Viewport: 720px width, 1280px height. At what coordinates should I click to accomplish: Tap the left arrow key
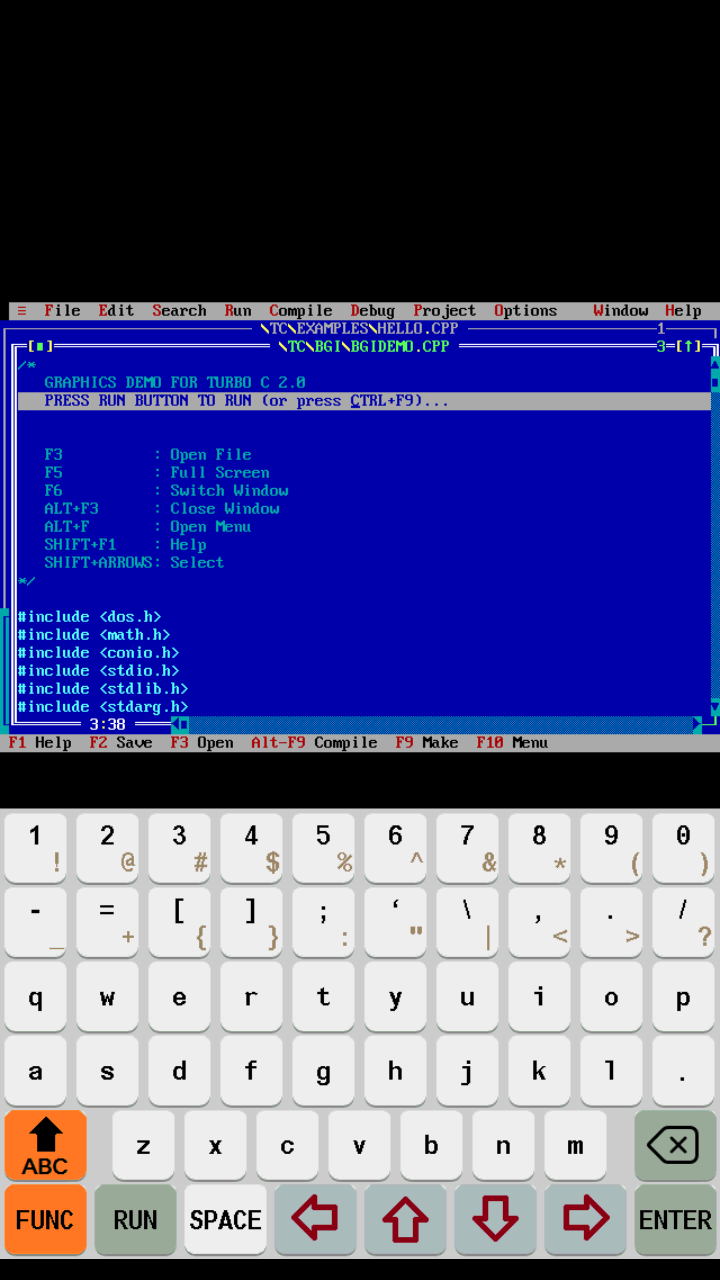315,1220
